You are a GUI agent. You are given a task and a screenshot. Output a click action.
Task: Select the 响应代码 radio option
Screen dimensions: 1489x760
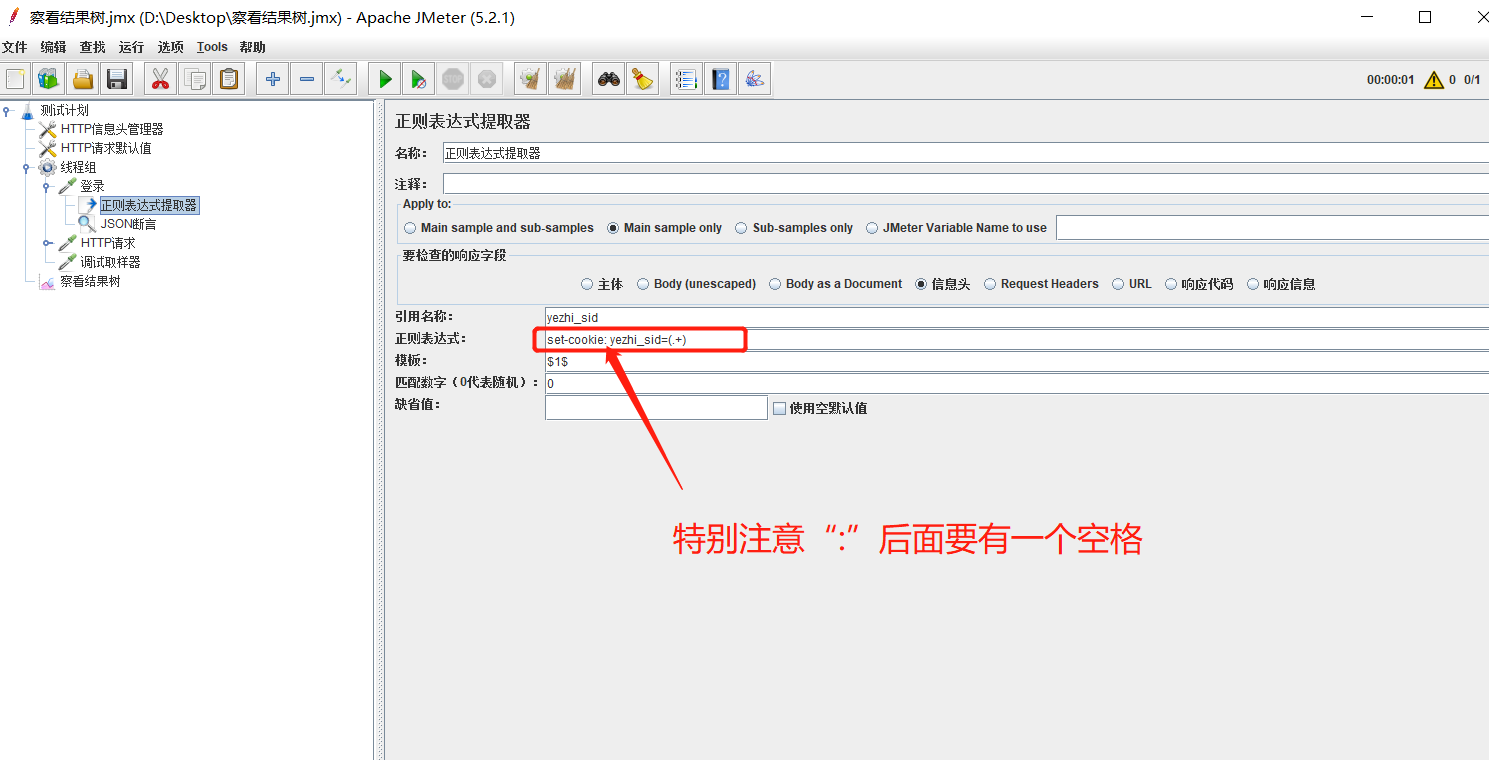point(1171,284)
